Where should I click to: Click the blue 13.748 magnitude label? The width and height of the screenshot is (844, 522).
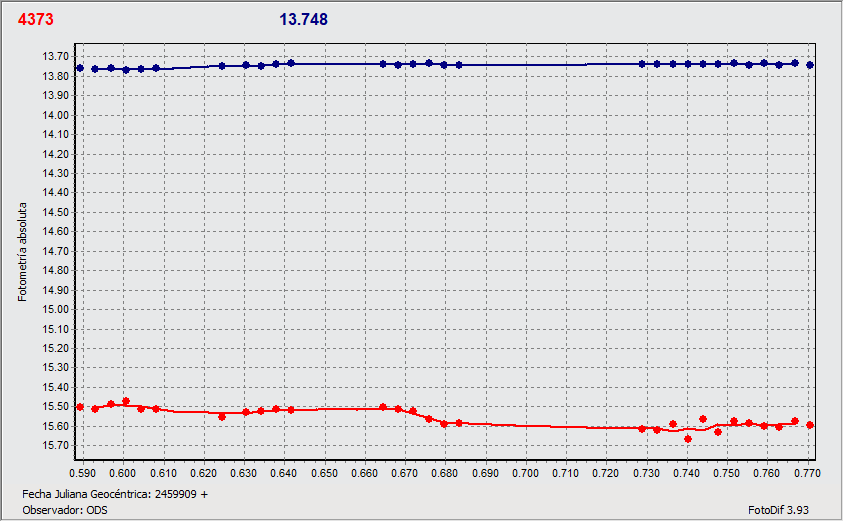click(x=303, y=19)
